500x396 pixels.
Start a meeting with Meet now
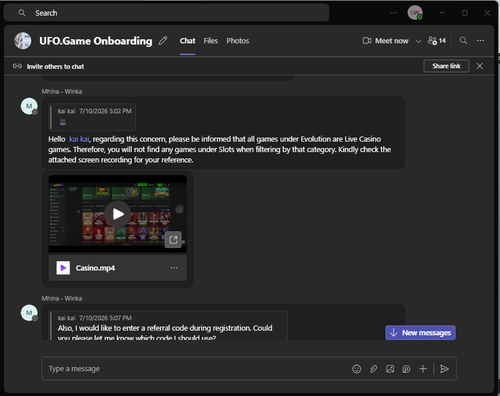[x=385, y=41]
